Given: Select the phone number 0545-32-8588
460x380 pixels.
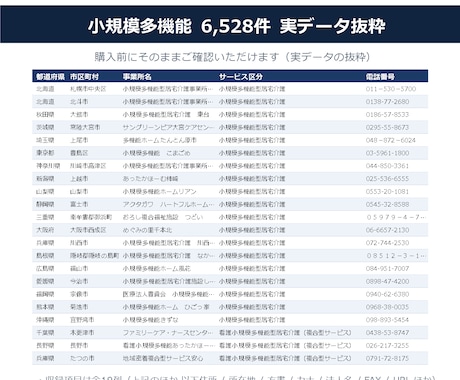Looking at the screenshot, I should pos(387,204).
